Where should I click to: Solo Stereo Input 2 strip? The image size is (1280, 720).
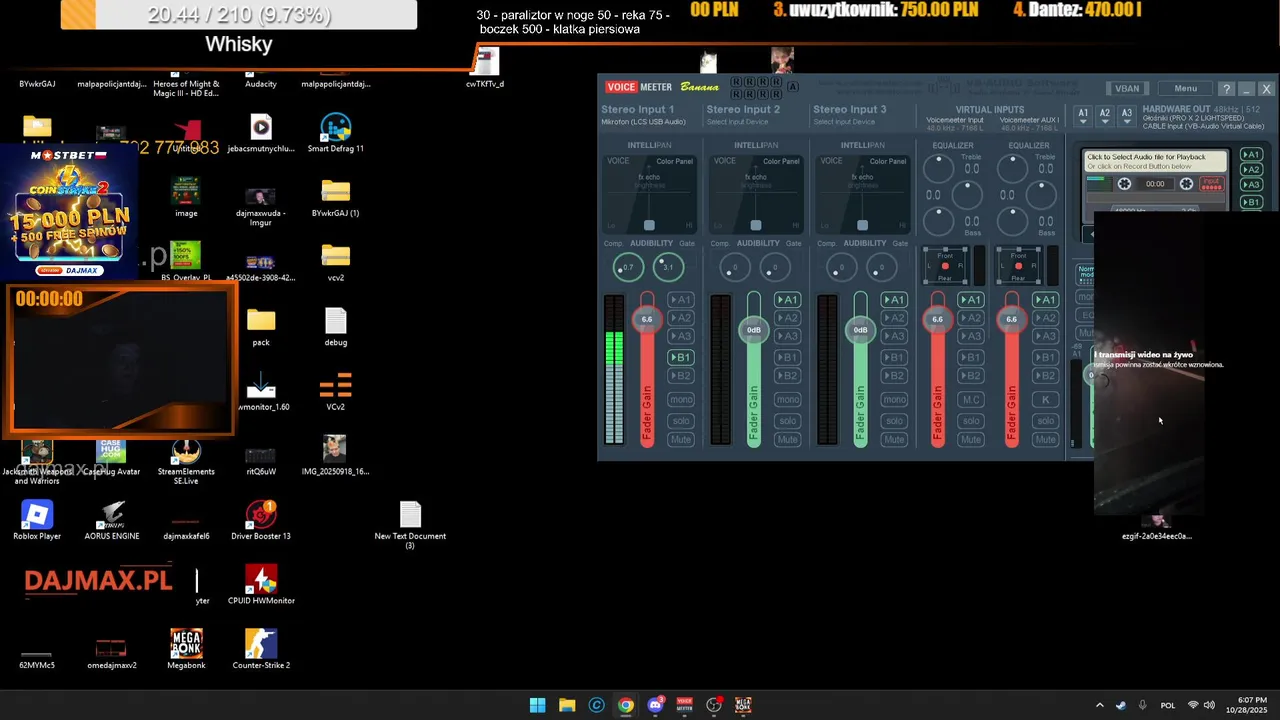click(x=788, y=421)
